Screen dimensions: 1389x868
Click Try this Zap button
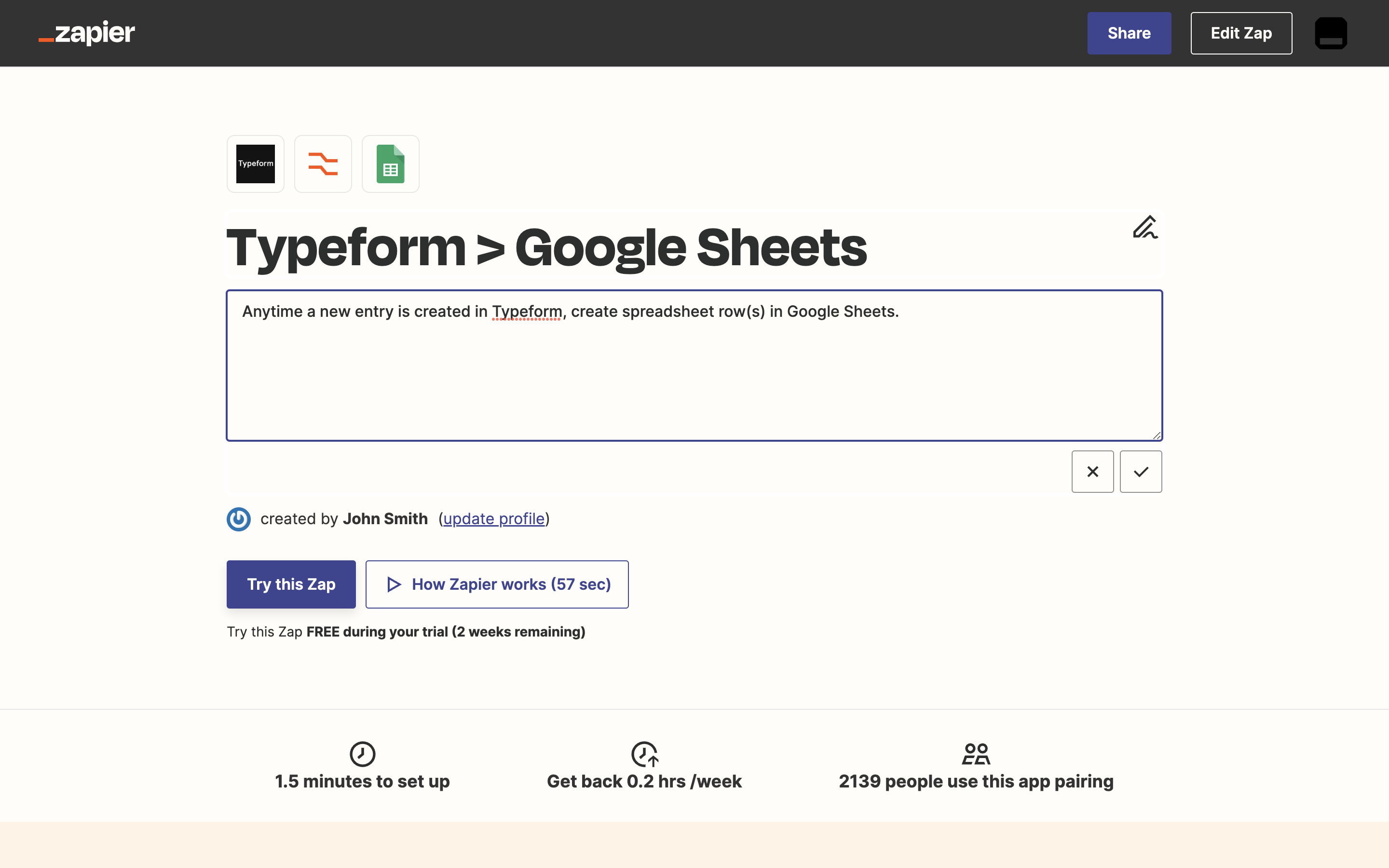291,584
